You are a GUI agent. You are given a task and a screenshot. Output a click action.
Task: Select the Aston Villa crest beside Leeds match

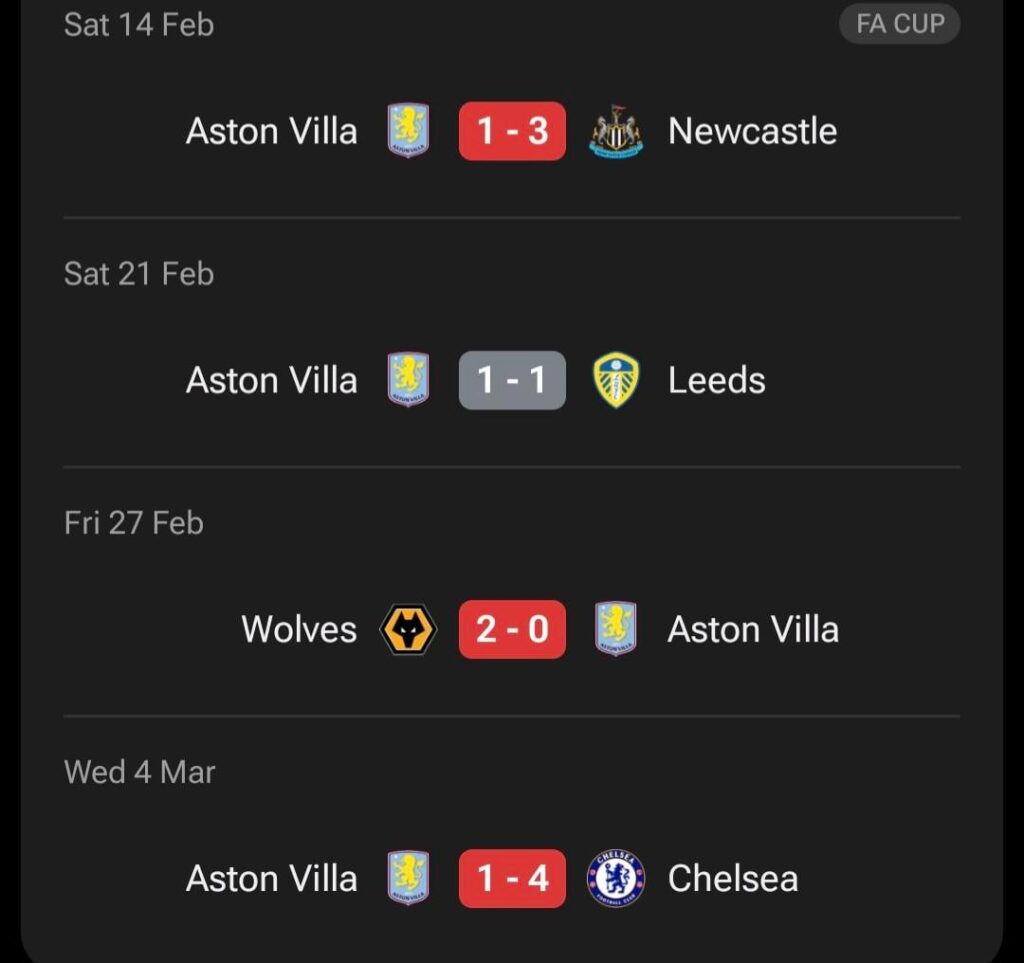pyautogui.click(x=407, y=379)
